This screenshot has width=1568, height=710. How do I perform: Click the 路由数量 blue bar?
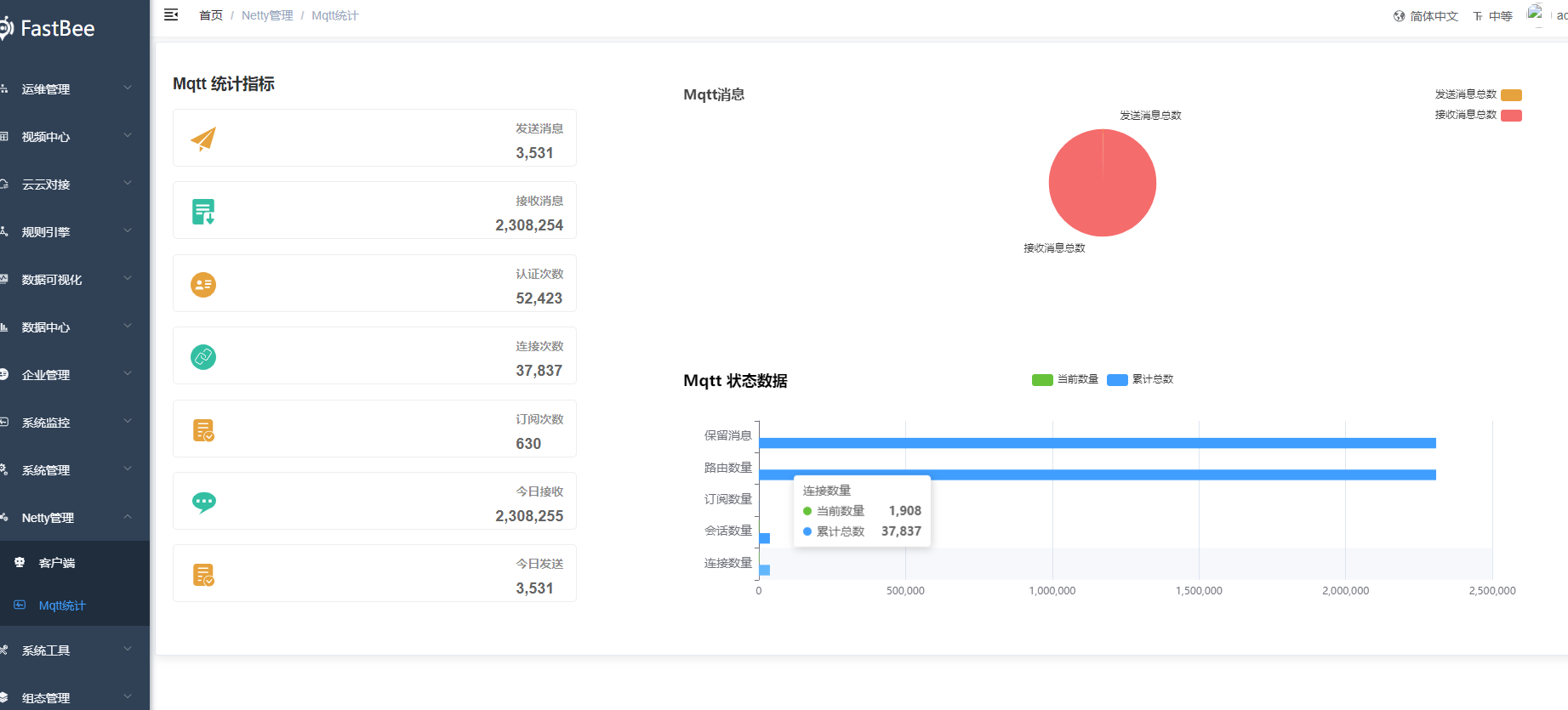click(x=1098, y=474)
